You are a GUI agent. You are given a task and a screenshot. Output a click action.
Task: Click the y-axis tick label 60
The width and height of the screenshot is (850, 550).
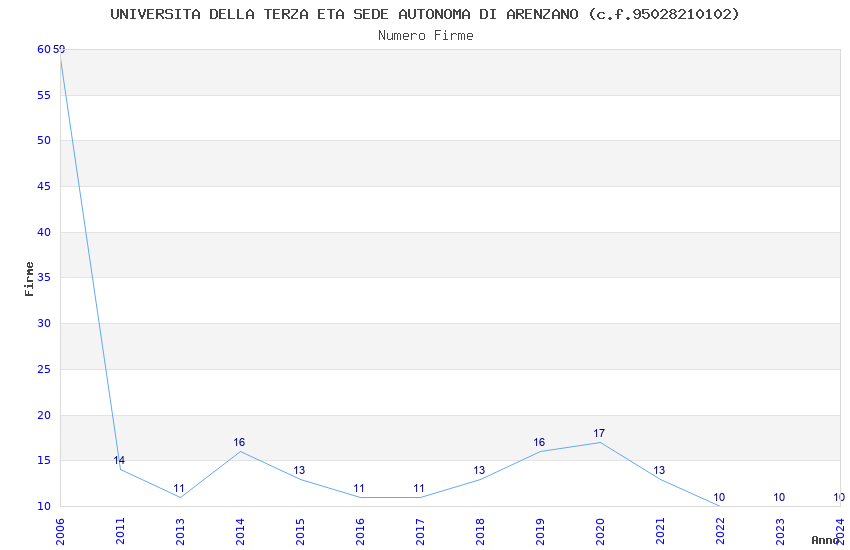[44, 49]
